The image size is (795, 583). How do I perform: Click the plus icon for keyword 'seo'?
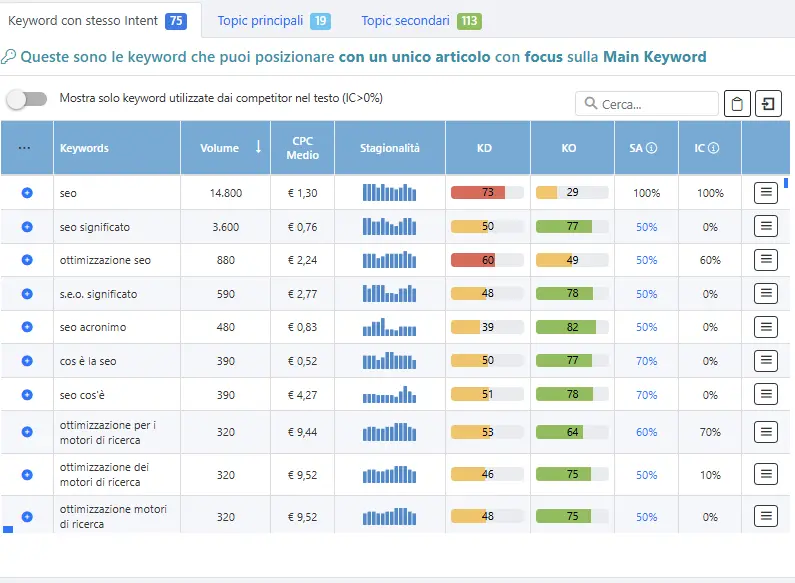(x=27, y=193)
